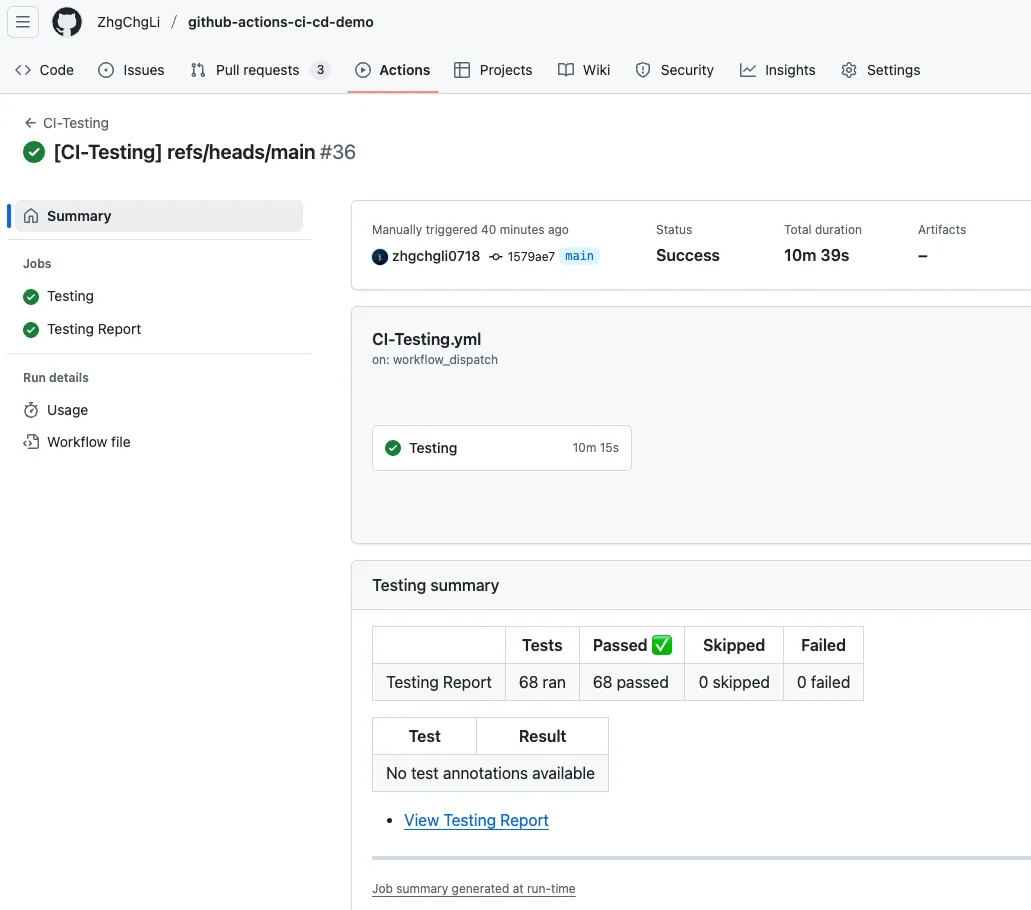Image resolution: width=1031 pixels, height=910 pixels.
Task: Click the green success check beside run title
Action: pyautogui.click(x=34, y=152)
